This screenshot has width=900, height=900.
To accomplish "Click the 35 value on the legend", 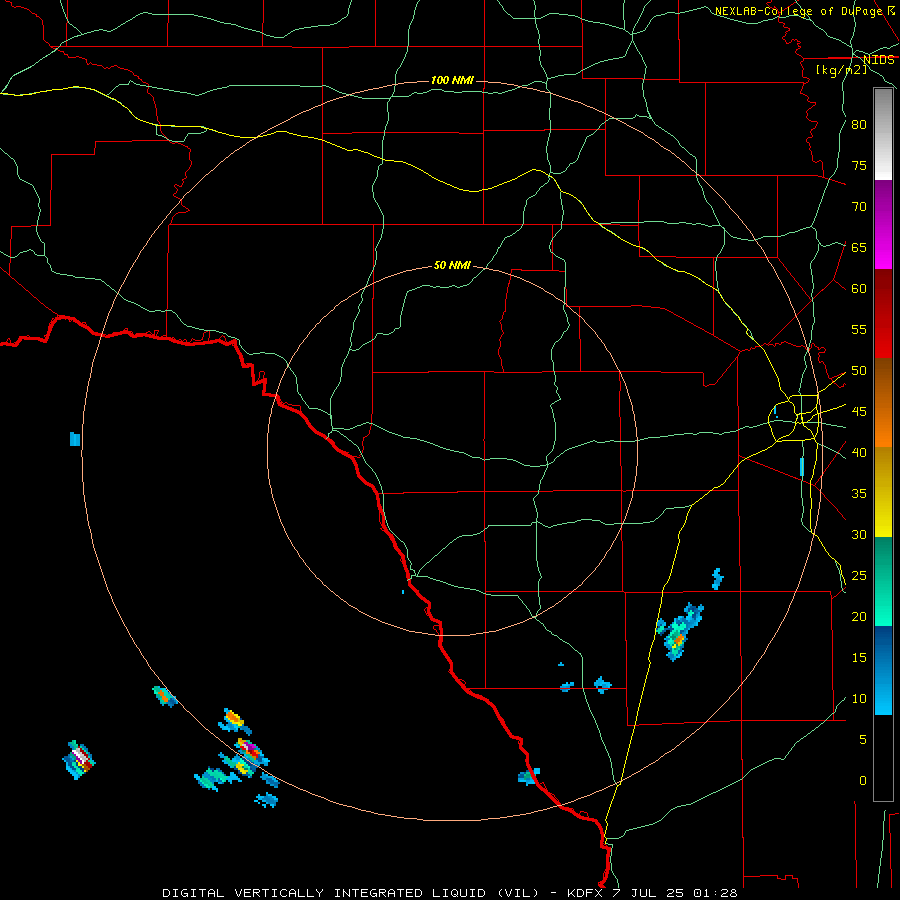I will tap(859, 494).
